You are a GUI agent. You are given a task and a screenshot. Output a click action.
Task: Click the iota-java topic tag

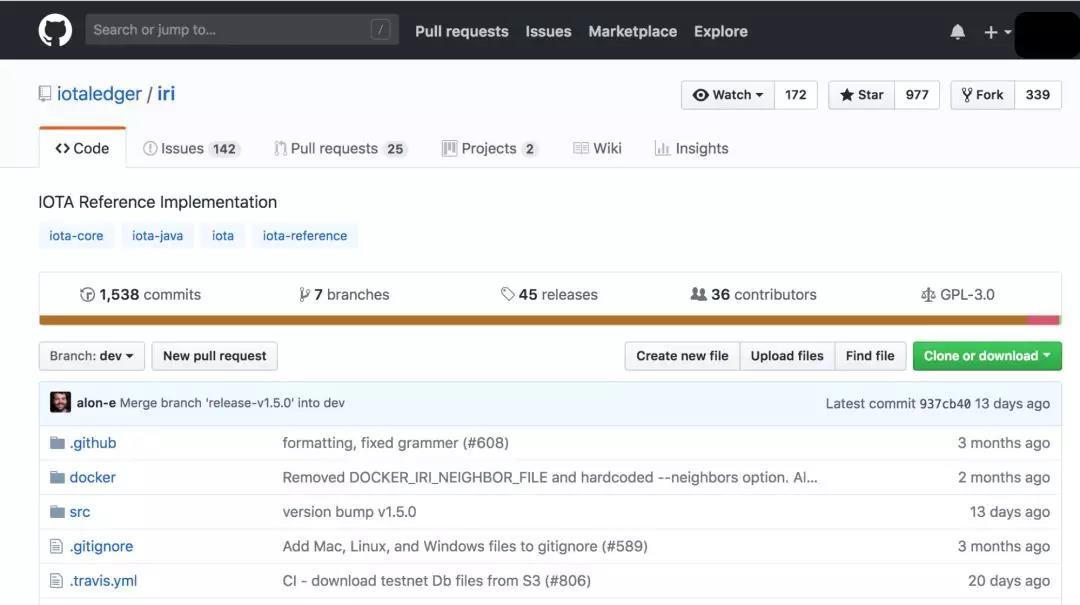[x=158, y=236]
